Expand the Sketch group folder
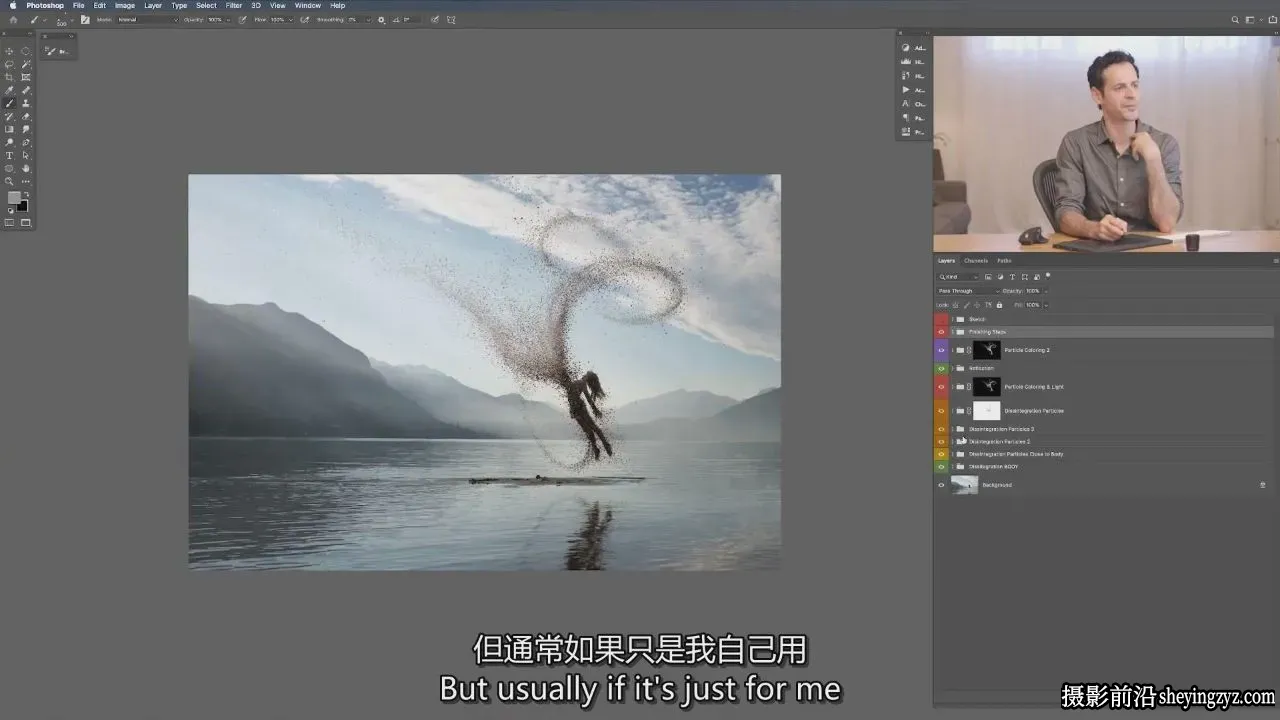The width and height of the screenshot is (1280, 720). pos(952,319)
